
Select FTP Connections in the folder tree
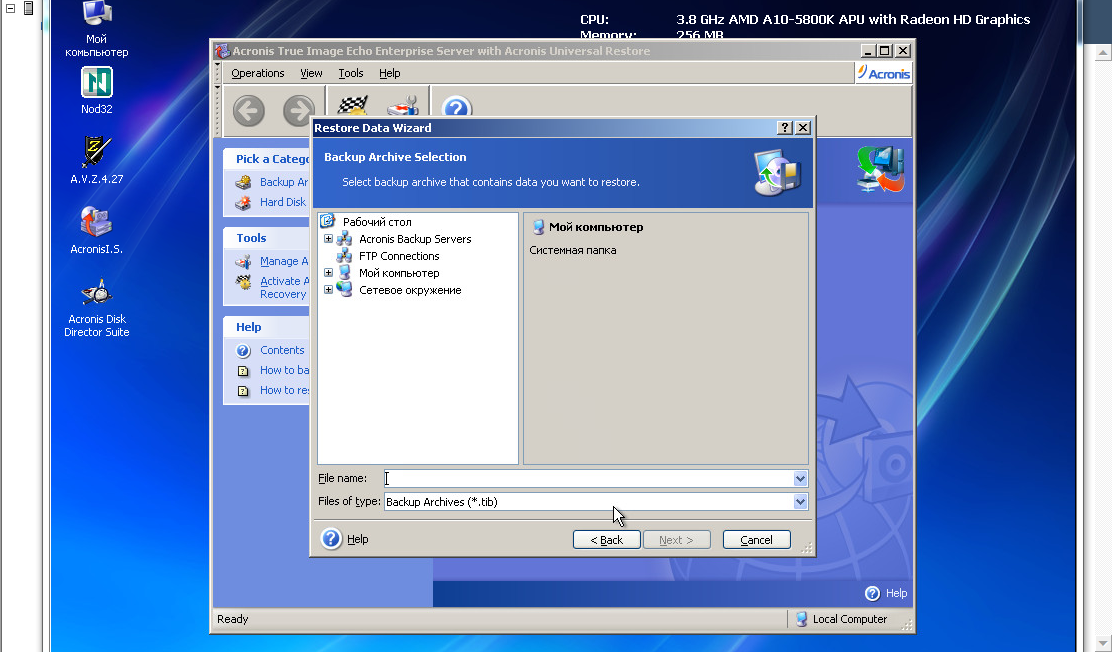(x=399, y=256)
